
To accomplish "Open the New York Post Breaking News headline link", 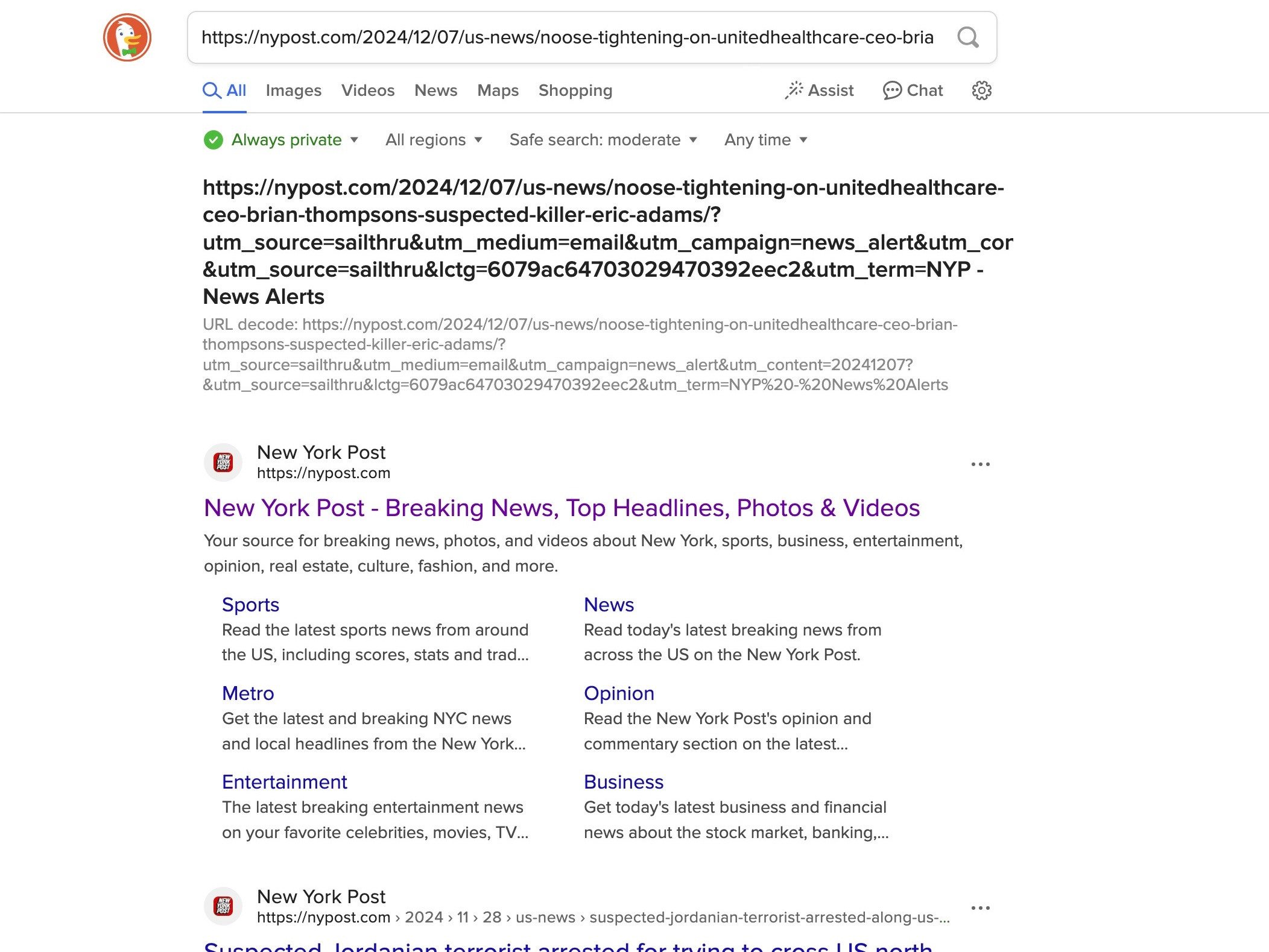I will [x=562, y=508].
